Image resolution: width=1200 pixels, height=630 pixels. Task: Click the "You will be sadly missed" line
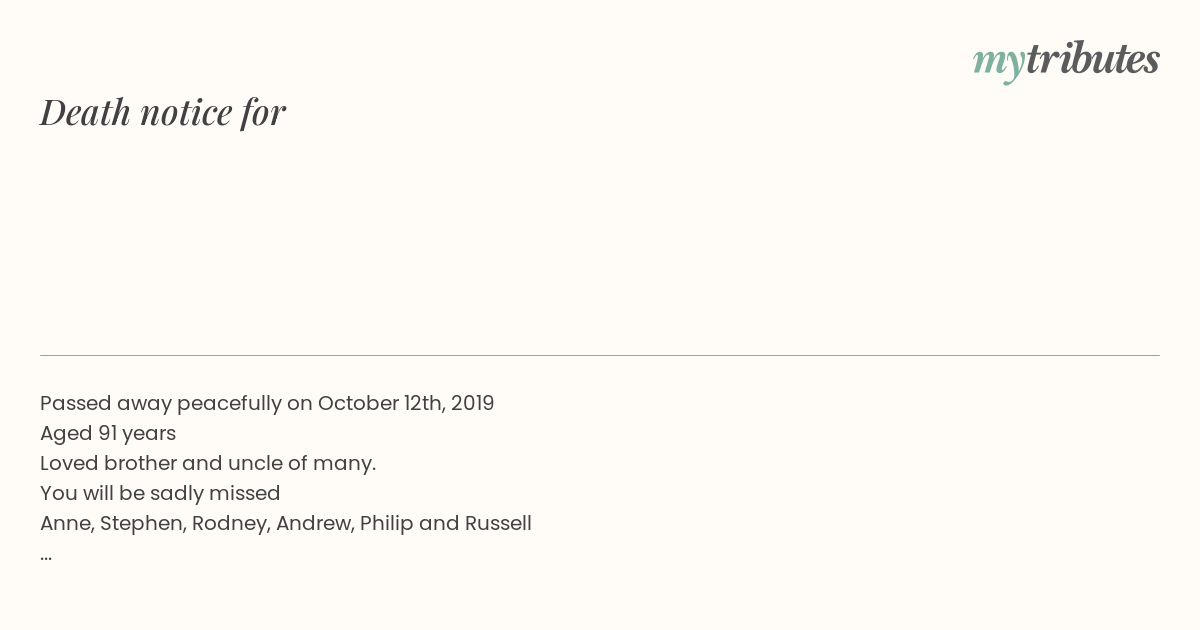[x=160, y=493]
